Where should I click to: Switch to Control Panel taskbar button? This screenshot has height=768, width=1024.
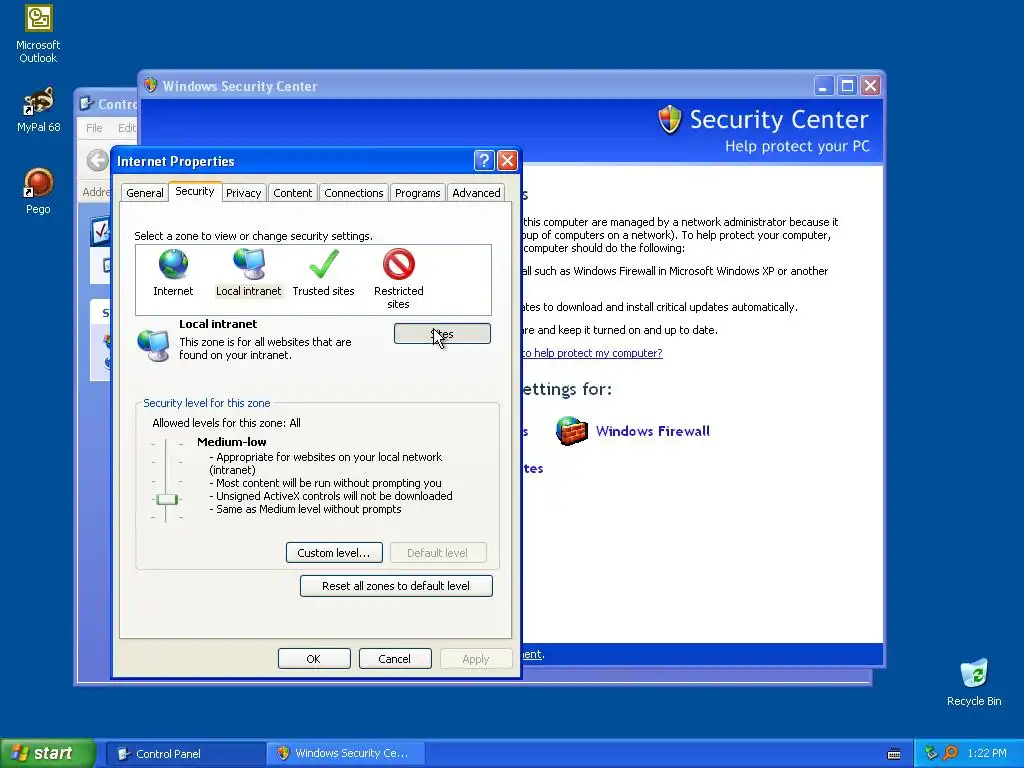(x=185, y=753)
